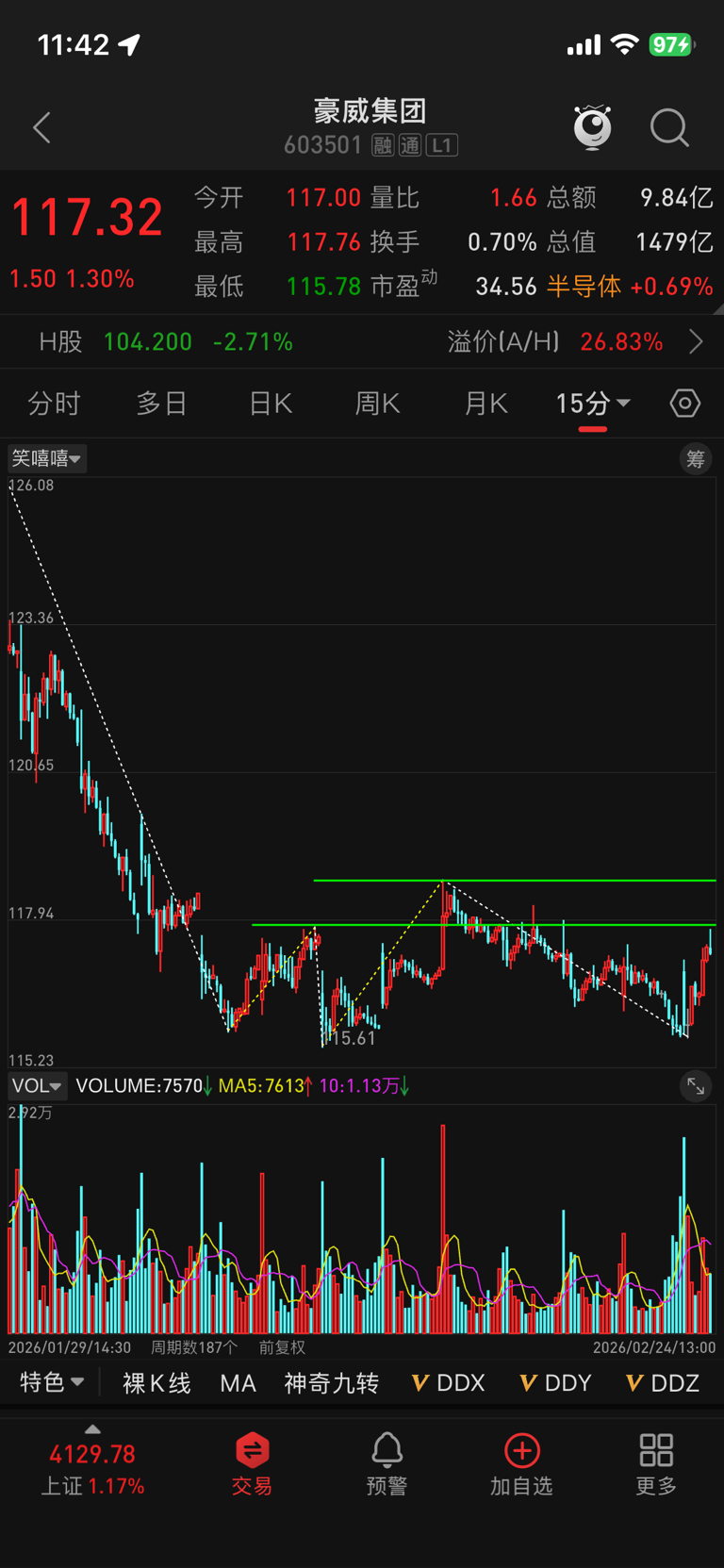Switch to the 日K tab
This screenshot has width=724, height=1568.
(271, 404)
